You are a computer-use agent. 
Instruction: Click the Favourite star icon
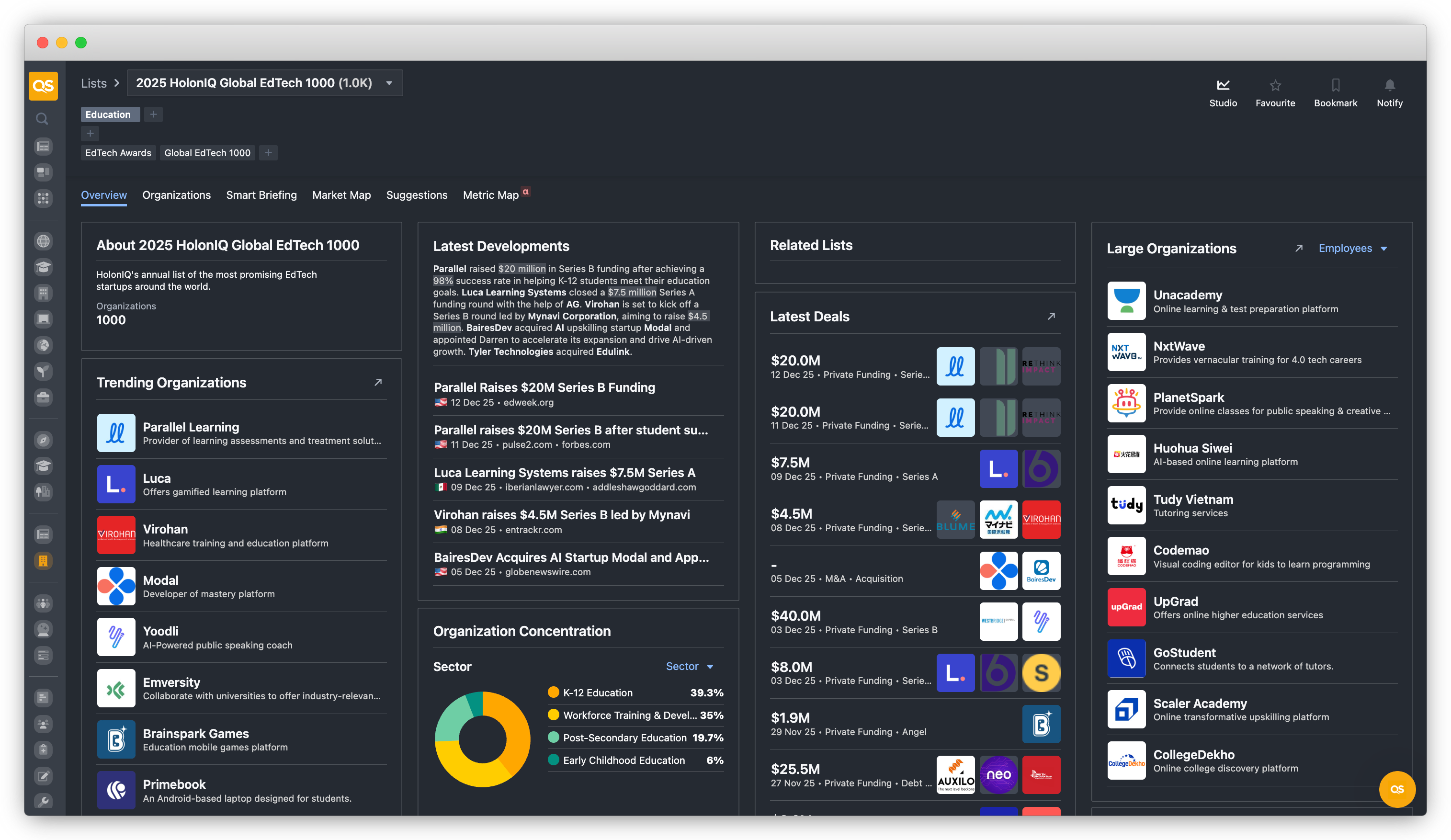point(1275,85)
